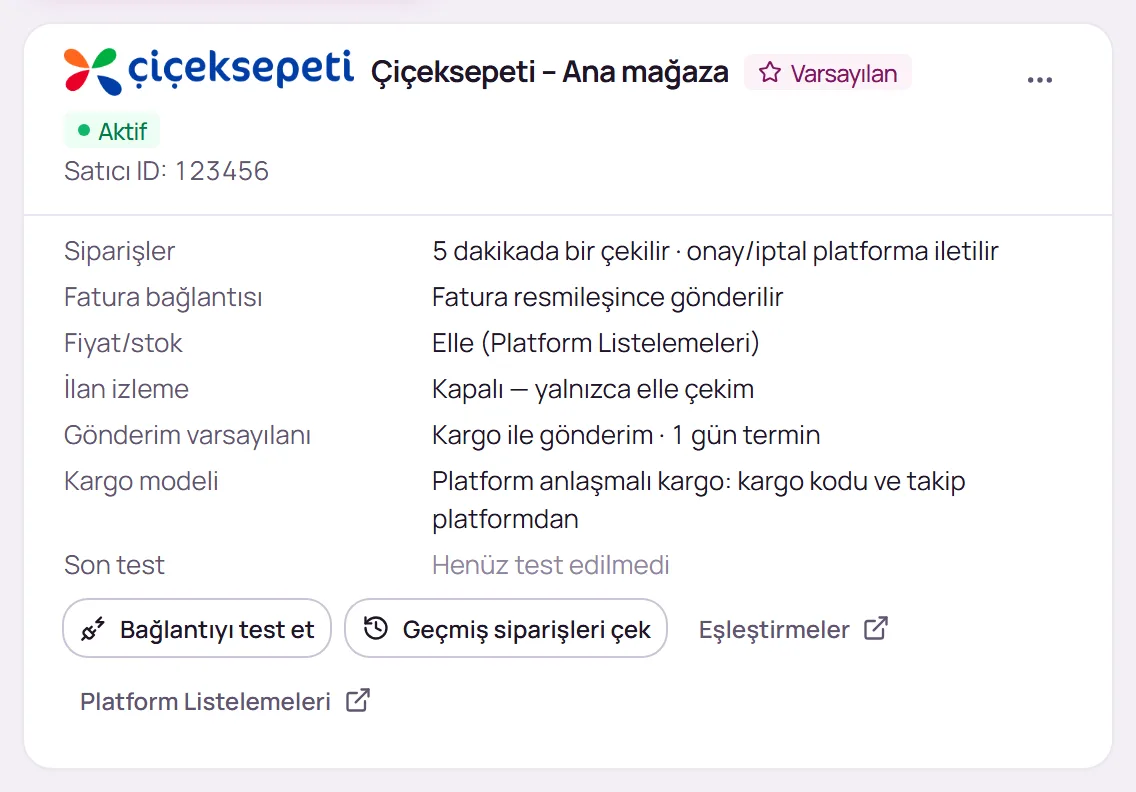1136x792 pixels.
Task: Open the Platform Listelemeleri link
Action: (225, 701)
